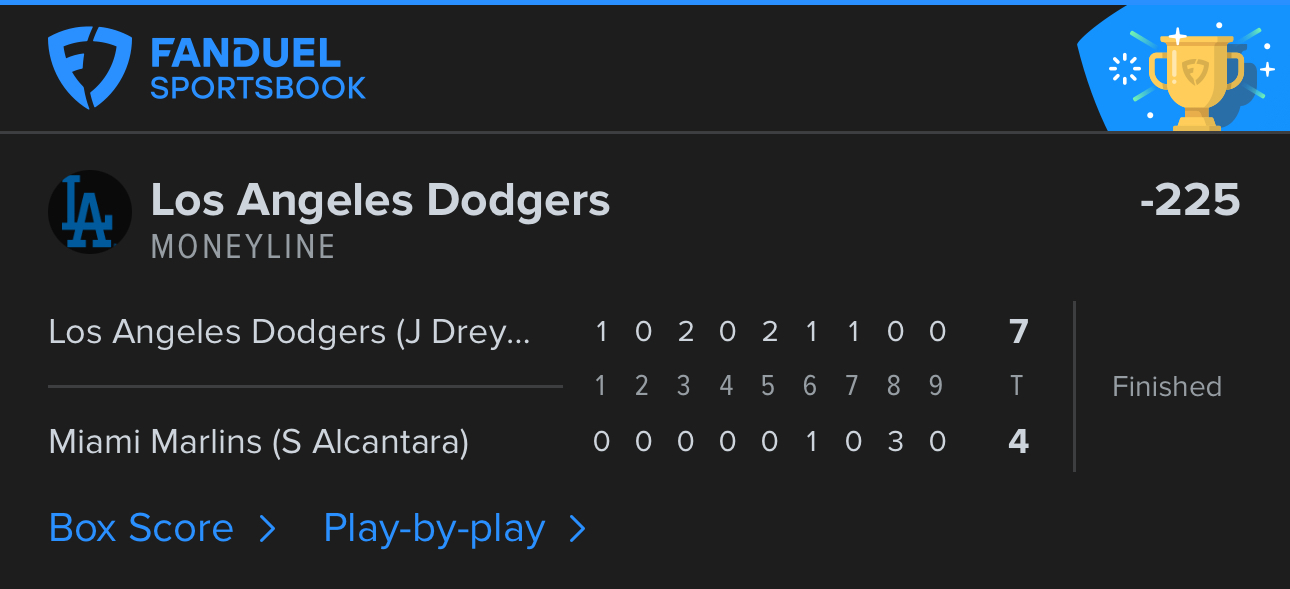1290x589 pixels.
Task: Expand the chevron next to Play-by-play
Action: [577, 529]
